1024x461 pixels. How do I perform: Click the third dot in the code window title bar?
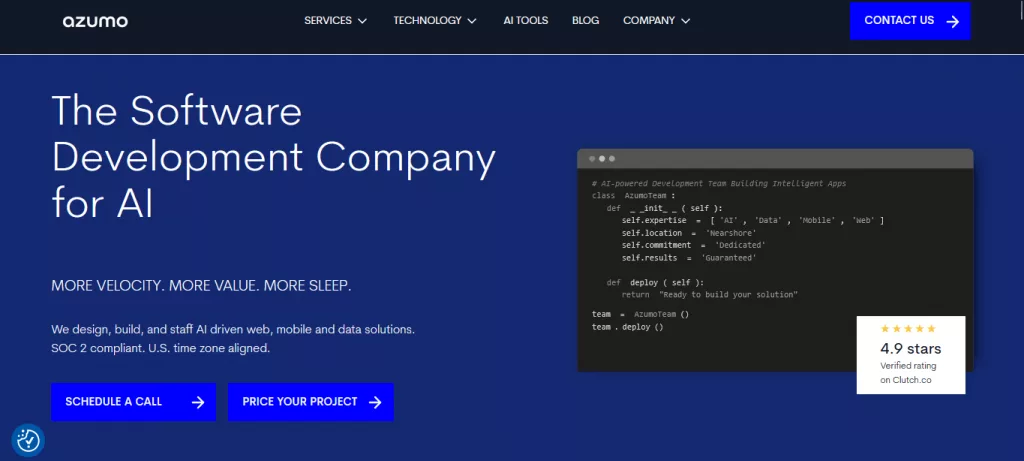[x=612, y=159]
